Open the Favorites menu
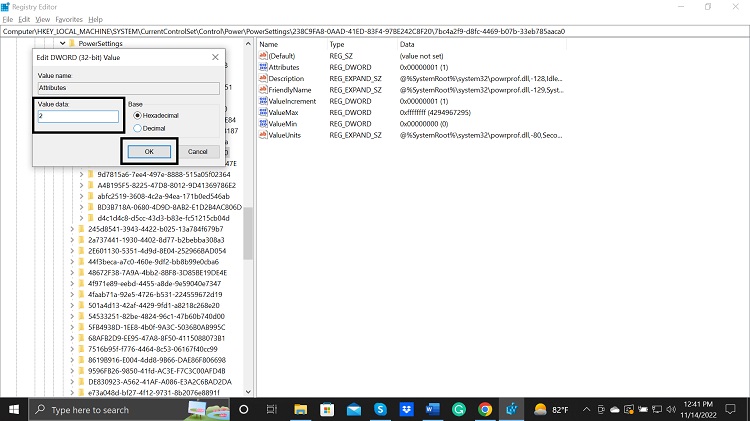The width and height of the screenshot is (750, 421). click(68, 19)
